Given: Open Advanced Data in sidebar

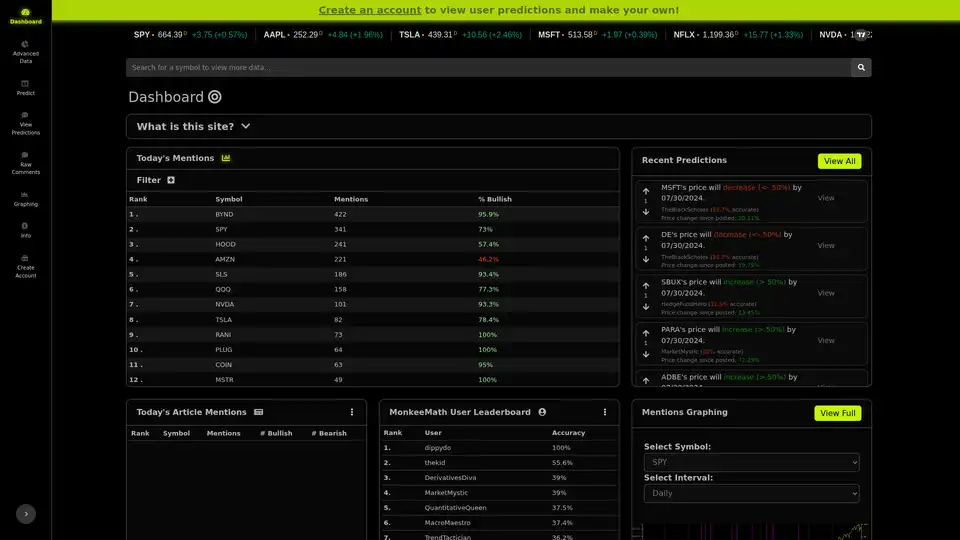Looking at the screenshot, I should tap(25, 51).
